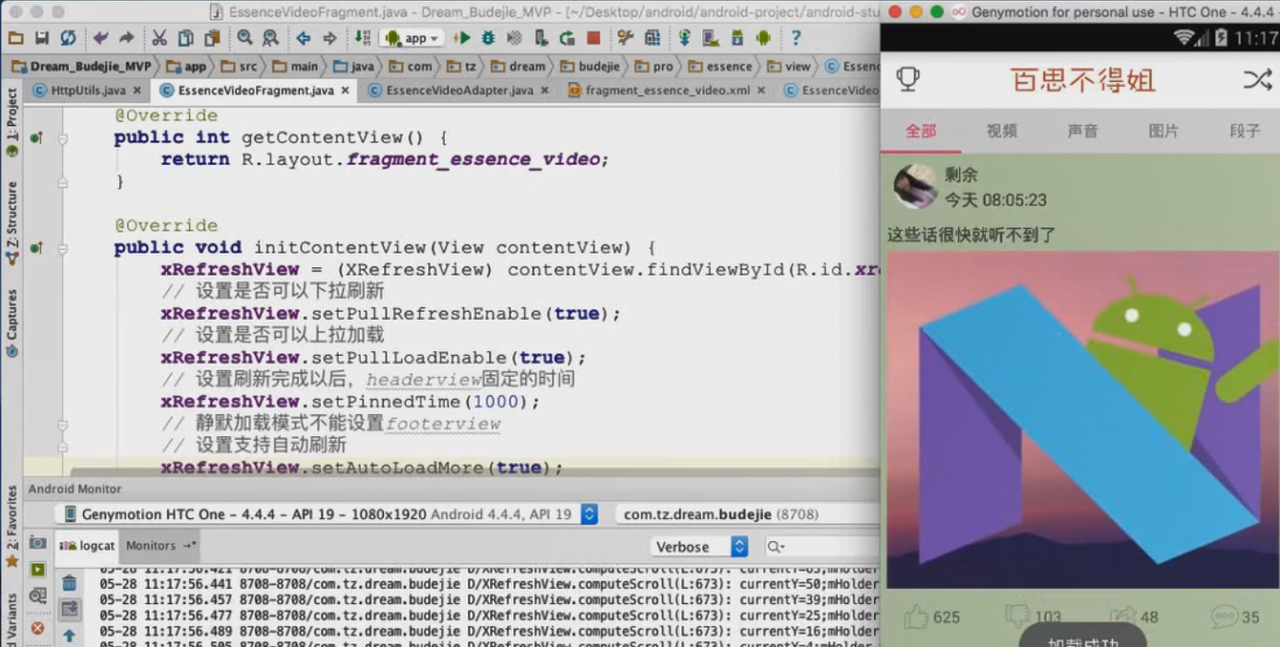This screenshot has width=1280, height=647.
Task: Cut selected code using the scissors icon
Action: 160,38
